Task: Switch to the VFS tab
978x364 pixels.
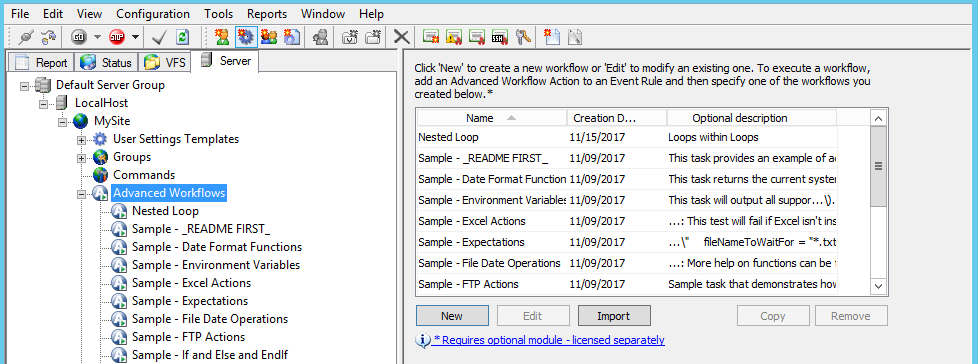Action: [x=164, y=62]
